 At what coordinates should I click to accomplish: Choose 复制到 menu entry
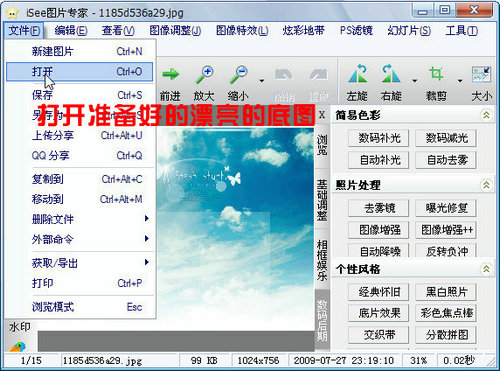(x=80, y=179)
